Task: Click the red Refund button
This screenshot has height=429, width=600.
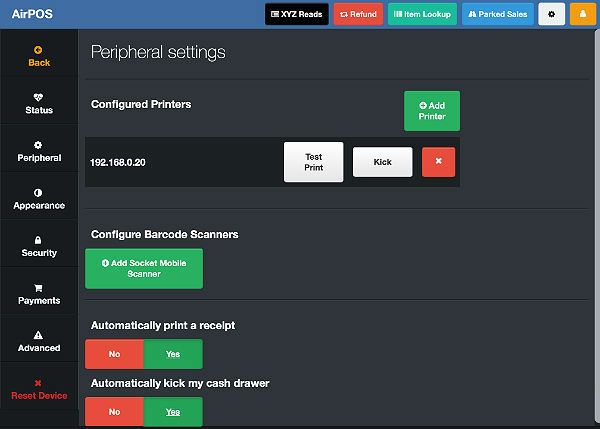Action: point(358,14)
